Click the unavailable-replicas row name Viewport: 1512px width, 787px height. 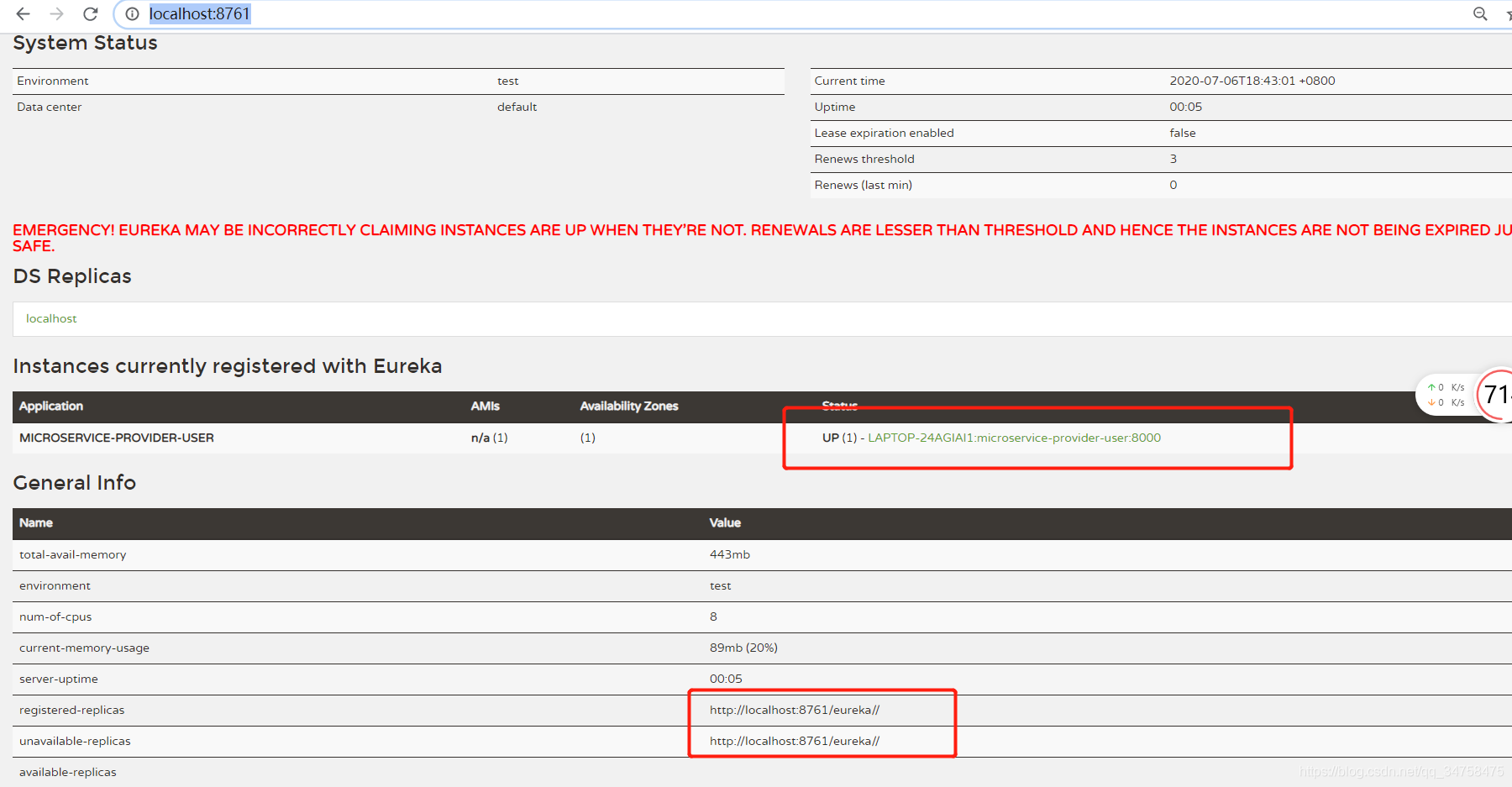75,741
